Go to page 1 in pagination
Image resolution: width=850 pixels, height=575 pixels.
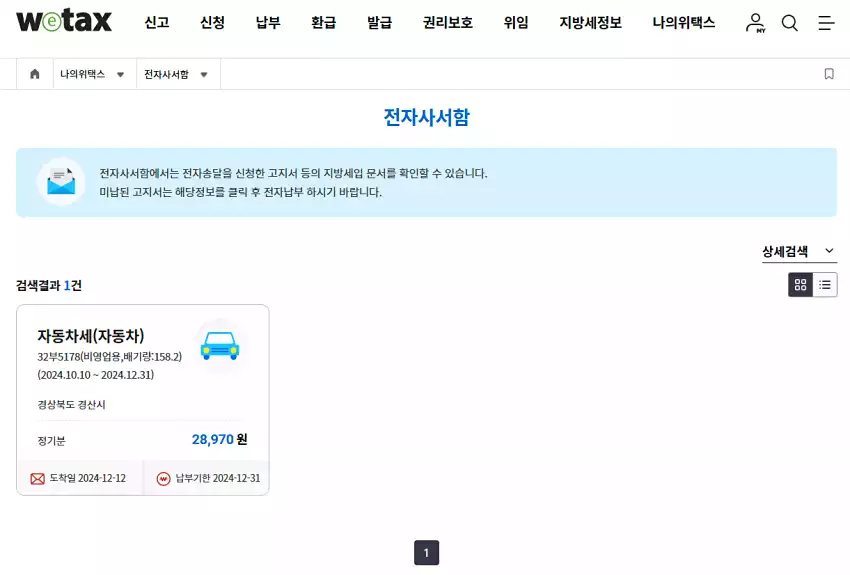coord(427,553)
